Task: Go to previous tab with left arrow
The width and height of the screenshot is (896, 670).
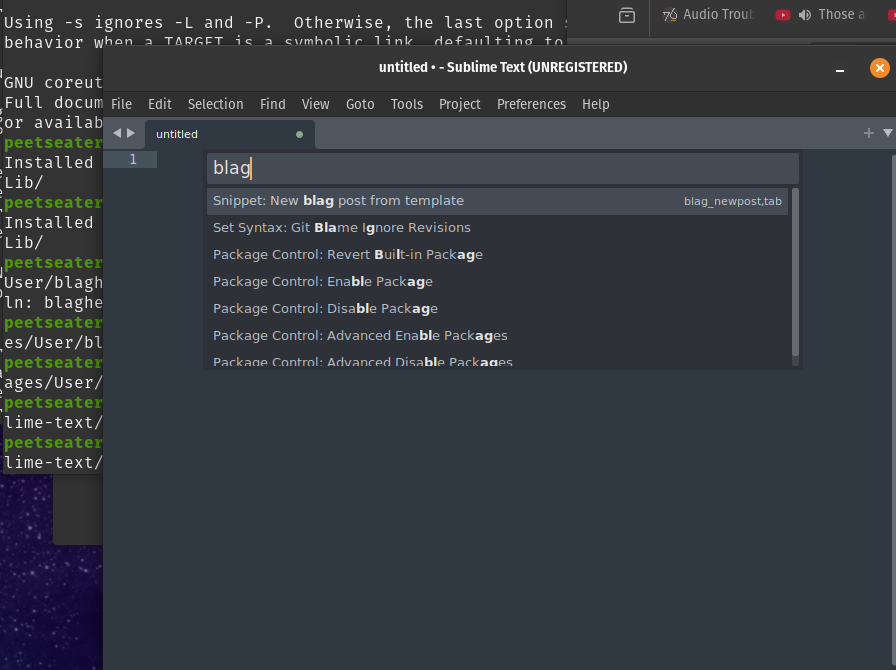Action: click(x=117, y=133)
